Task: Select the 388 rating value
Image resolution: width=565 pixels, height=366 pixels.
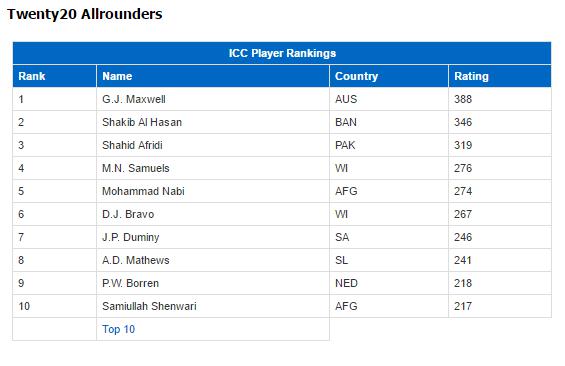Action: pos(463,99)
